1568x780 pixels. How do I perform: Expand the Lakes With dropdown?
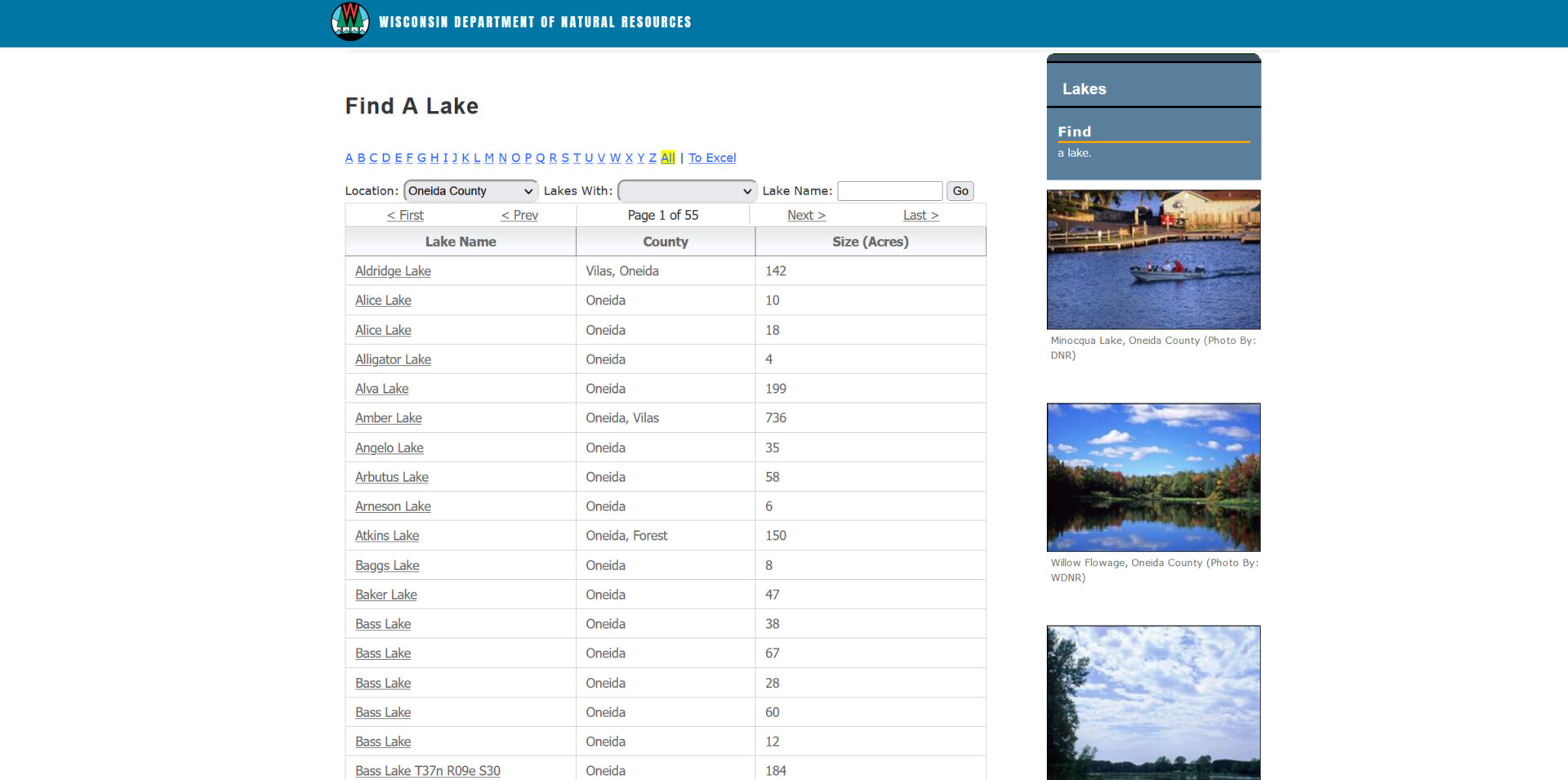coord(687,191)
